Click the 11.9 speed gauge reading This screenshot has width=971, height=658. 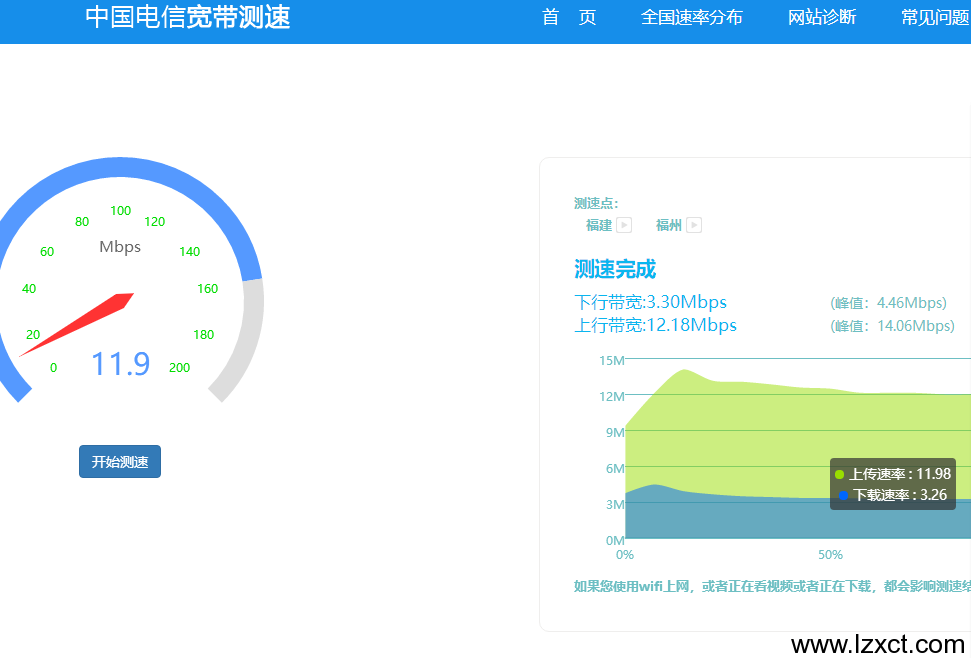tap(121, 364)
